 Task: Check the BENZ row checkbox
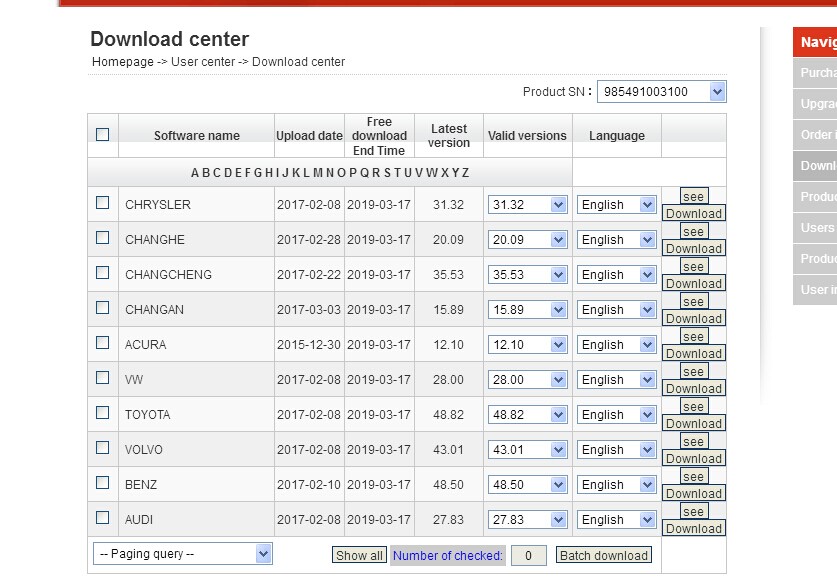[102, 483]
